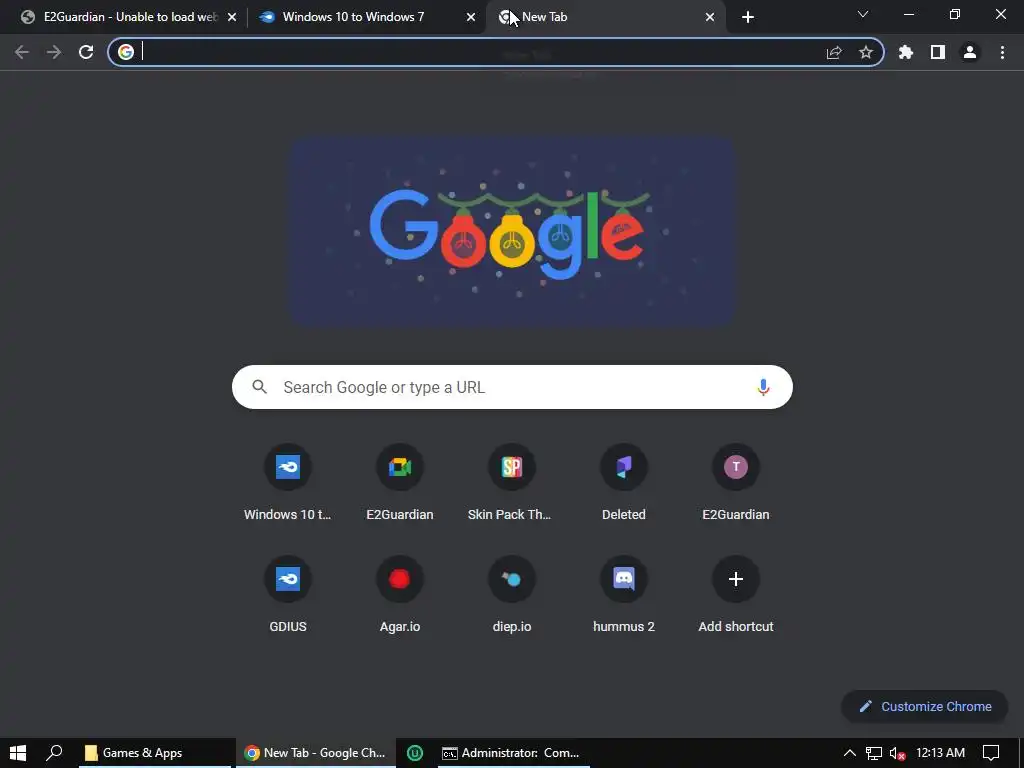Launch the Agar.io shortcut
This screenshot has width=1024, height=768.
point(400,596)
